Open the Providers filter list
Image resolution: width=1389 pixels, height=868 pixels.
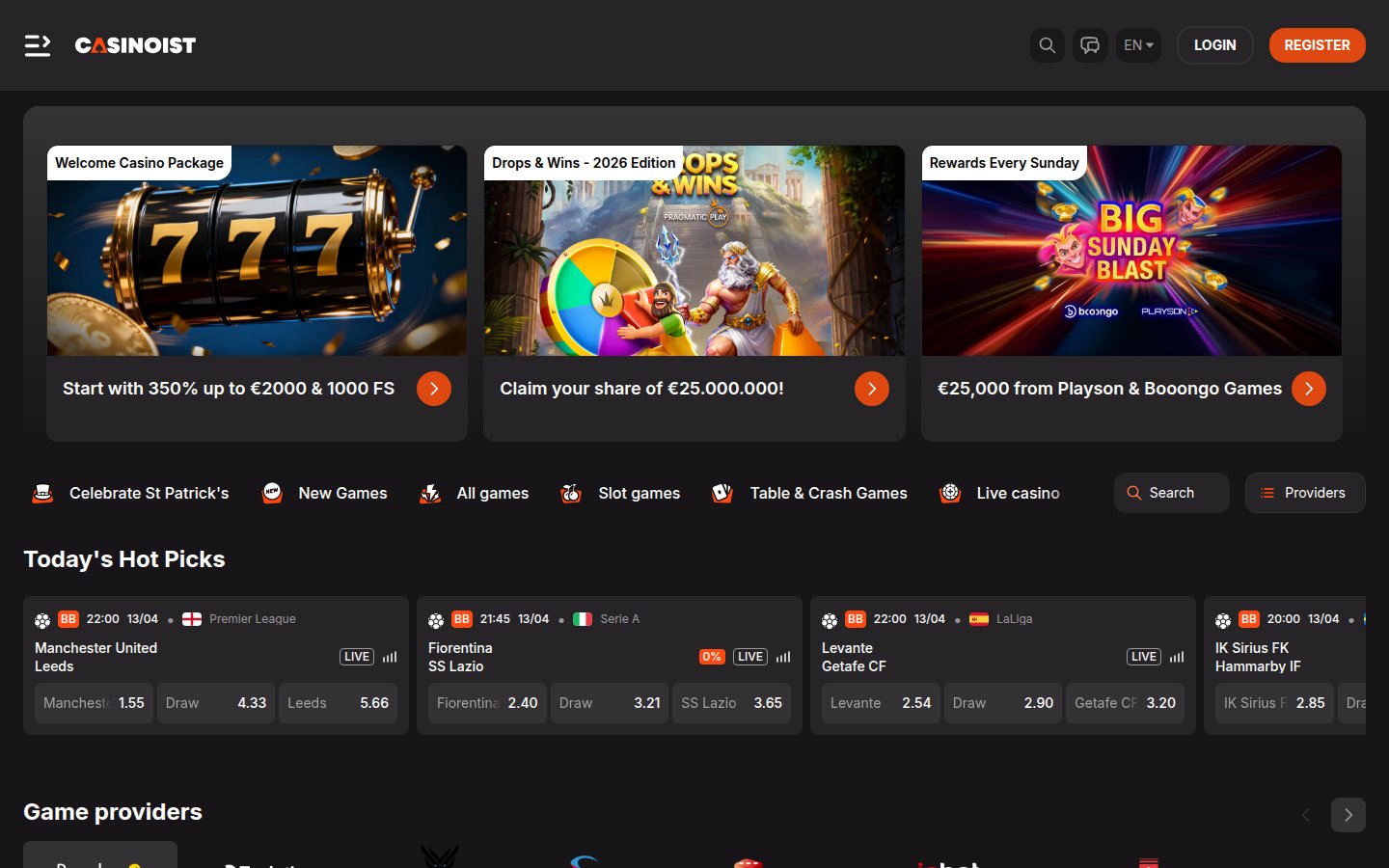tap(1305, 493)
